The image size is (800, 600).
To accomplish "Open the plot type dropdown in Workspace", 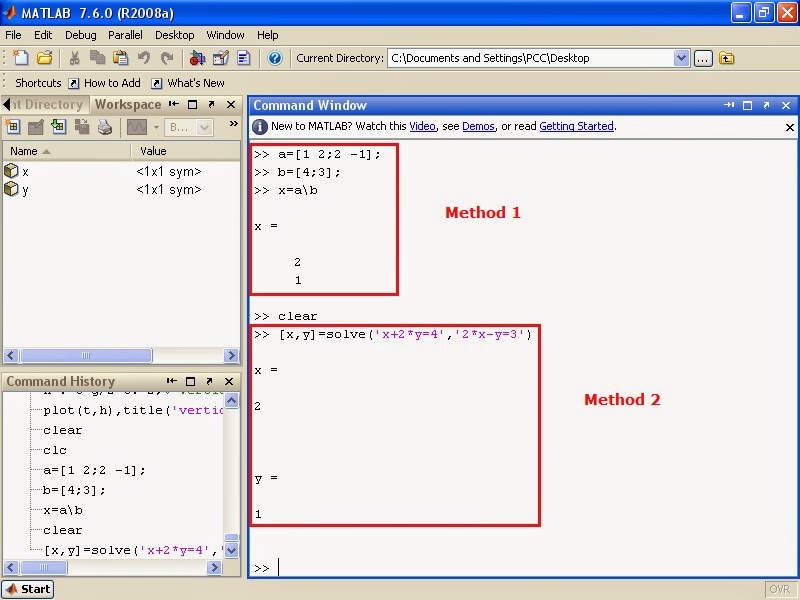I will (155, 129).
